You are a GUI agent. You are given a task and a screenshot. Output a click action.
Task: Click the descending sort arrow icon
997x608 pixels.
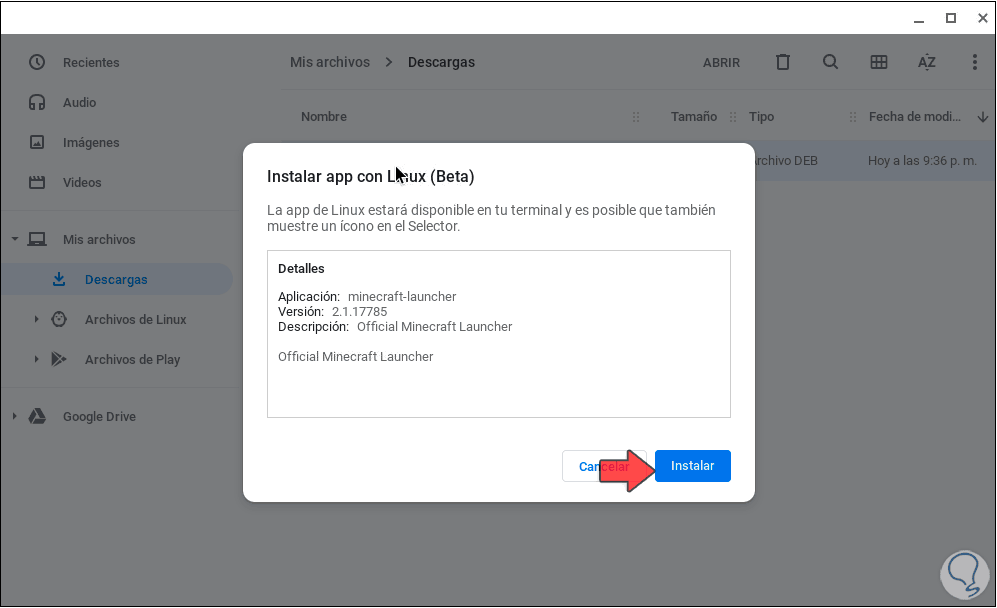pyautogui.click(x=982, y=116)
